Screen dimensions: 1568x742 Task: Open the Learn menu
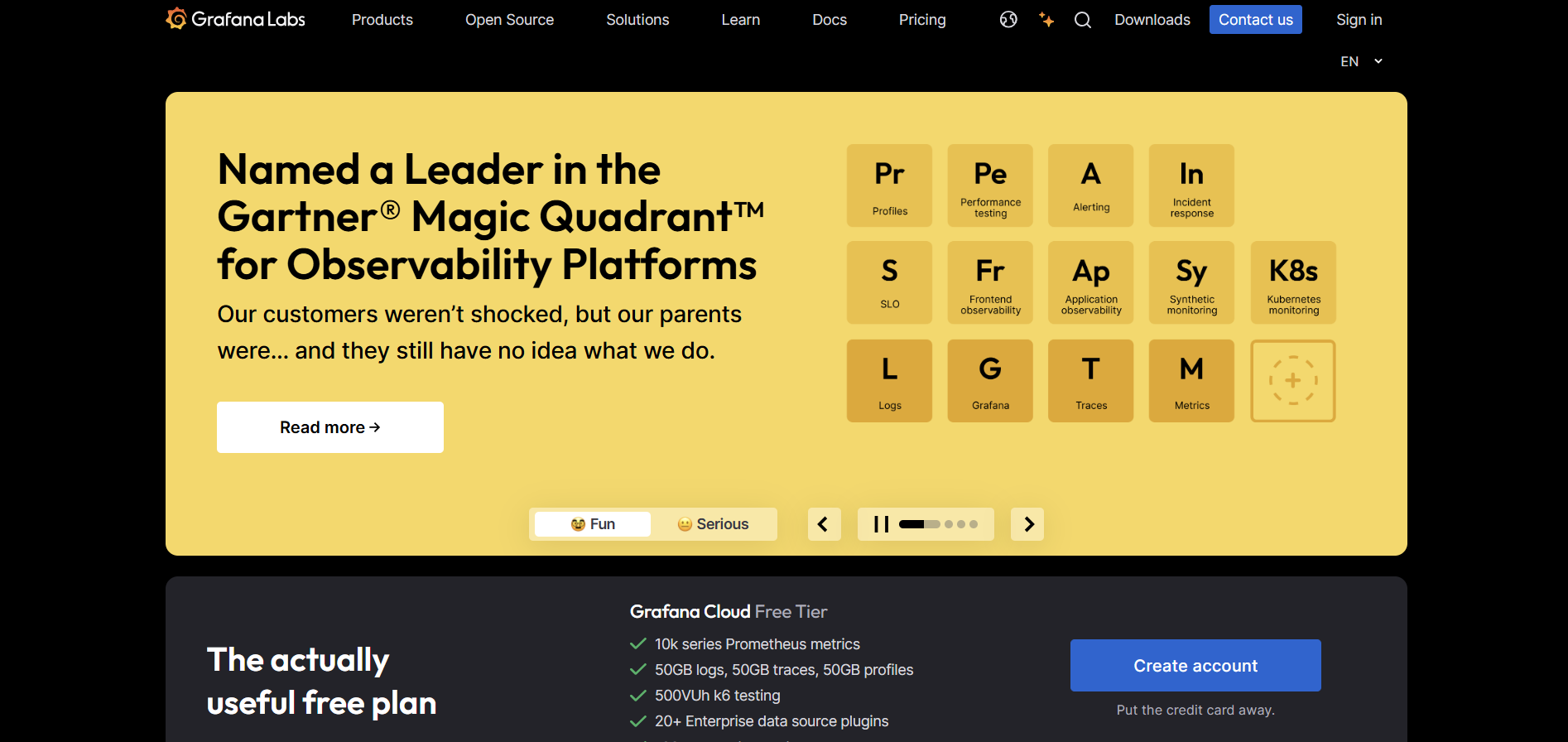pos(740,20)
